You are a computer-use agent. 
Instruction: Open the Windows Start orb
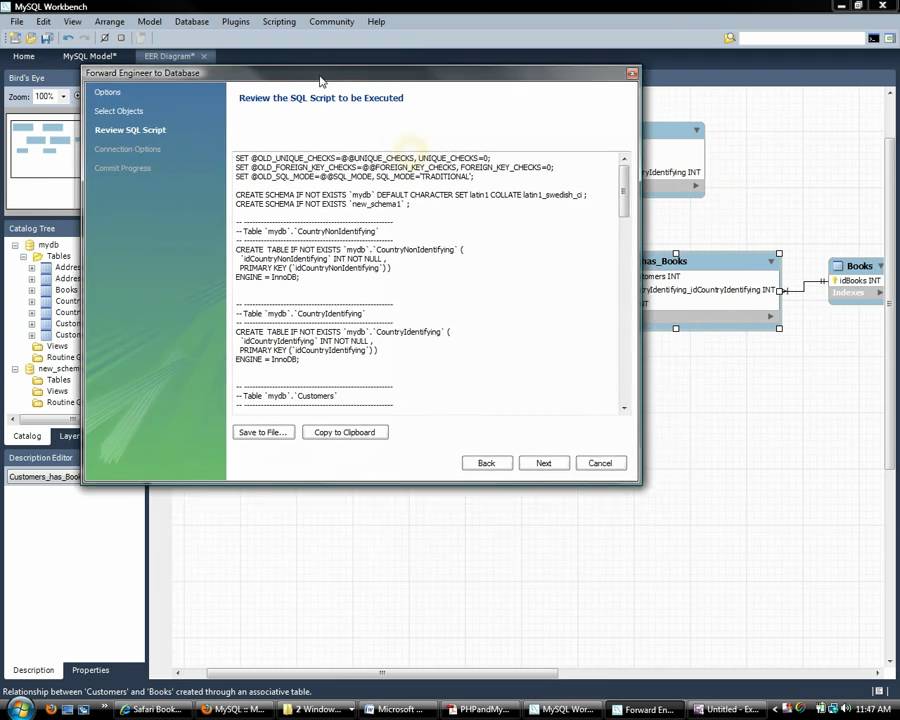point(20,709)
